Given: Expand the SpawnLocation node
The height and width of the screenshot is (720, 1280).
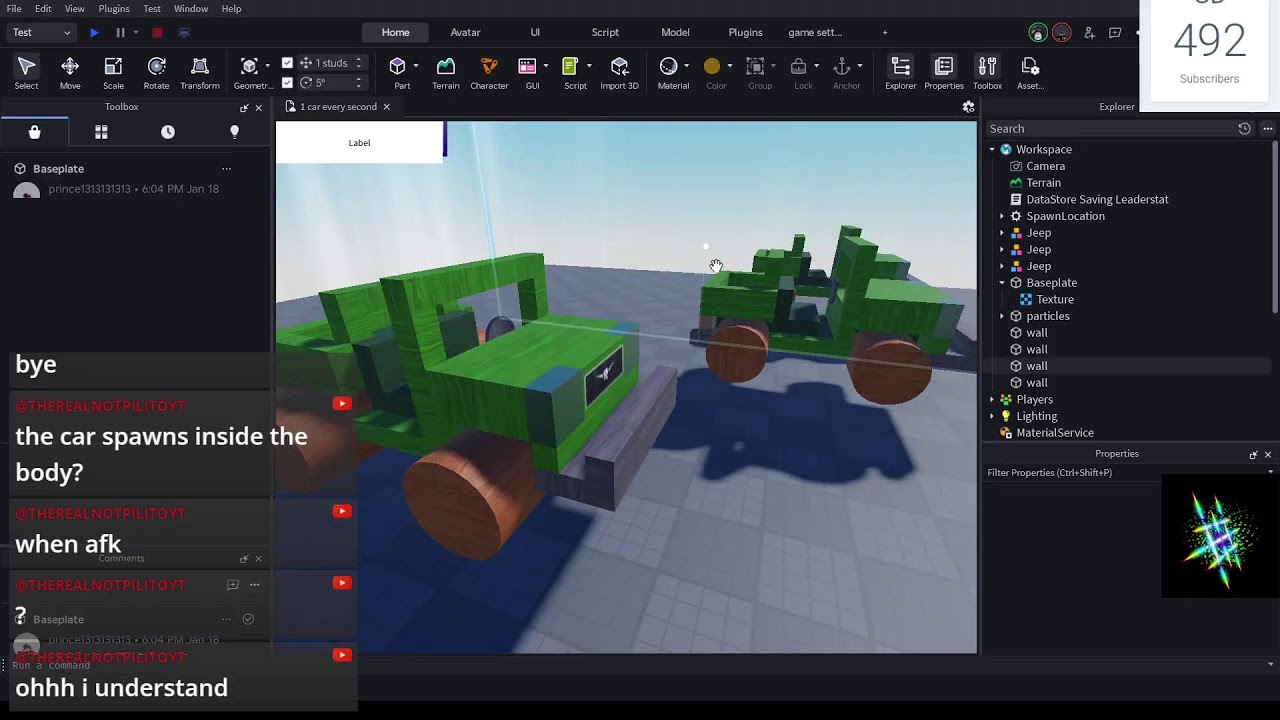Looking at the screenshot, I should tap(1003, 216).
